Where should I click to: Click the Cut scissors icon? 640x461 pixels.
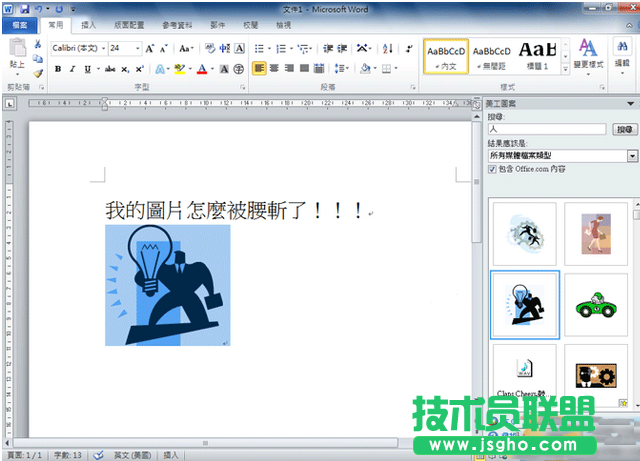click(x=38, y=44)
